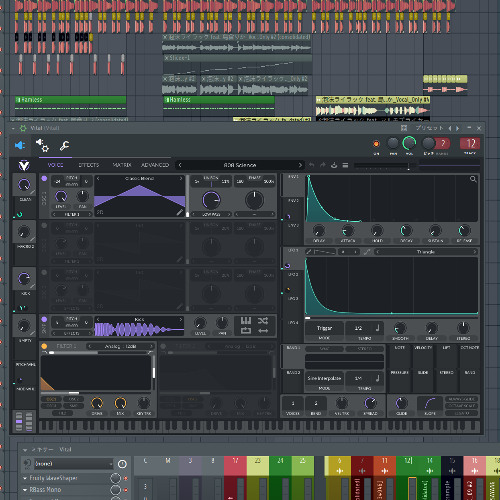Select previous wrapper preset arrow
Viewport: 500px width, 500px height.
coord(450,128)
